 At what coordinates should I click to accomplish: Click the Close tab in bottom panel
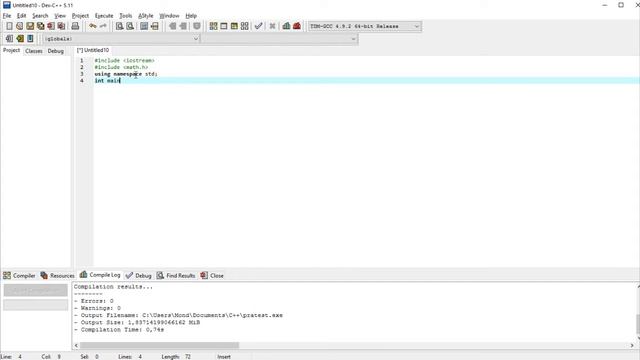coord(212,276)
